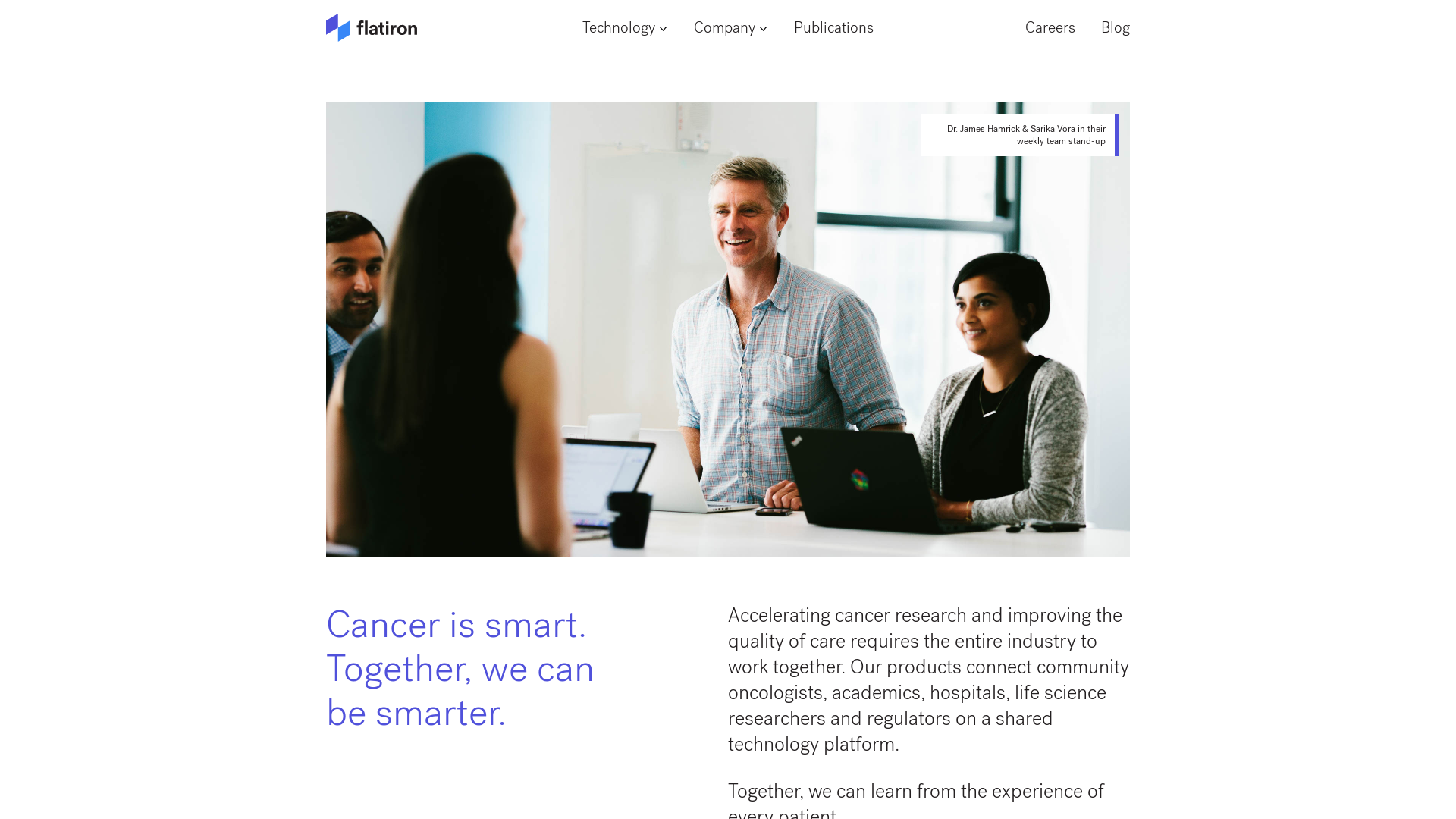Image resolution: width=1456 pixels, height=819 pixels.
Task: Go to the Publications page
Action: 833,28
